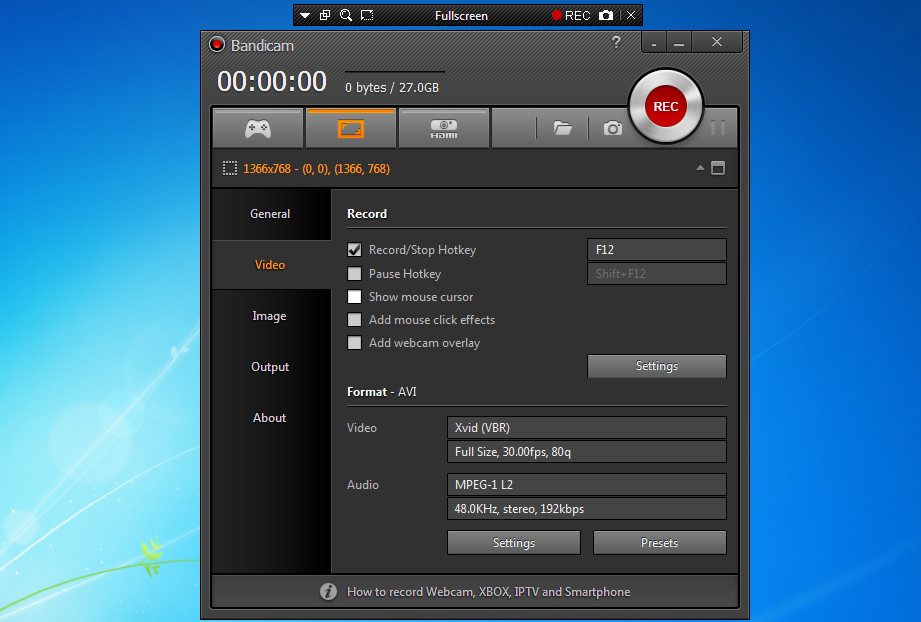Click the info icon in the bottom bar
Viewport: 921px width, 622px height.
(x=328, y=592)
